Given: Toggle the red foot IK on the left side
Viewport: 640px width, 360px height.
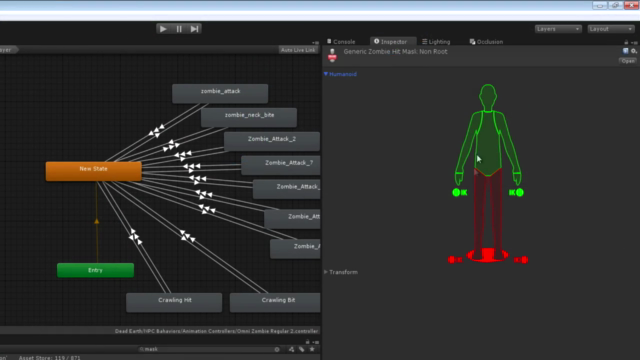Looking at the screenshot, I should (455, 260).
